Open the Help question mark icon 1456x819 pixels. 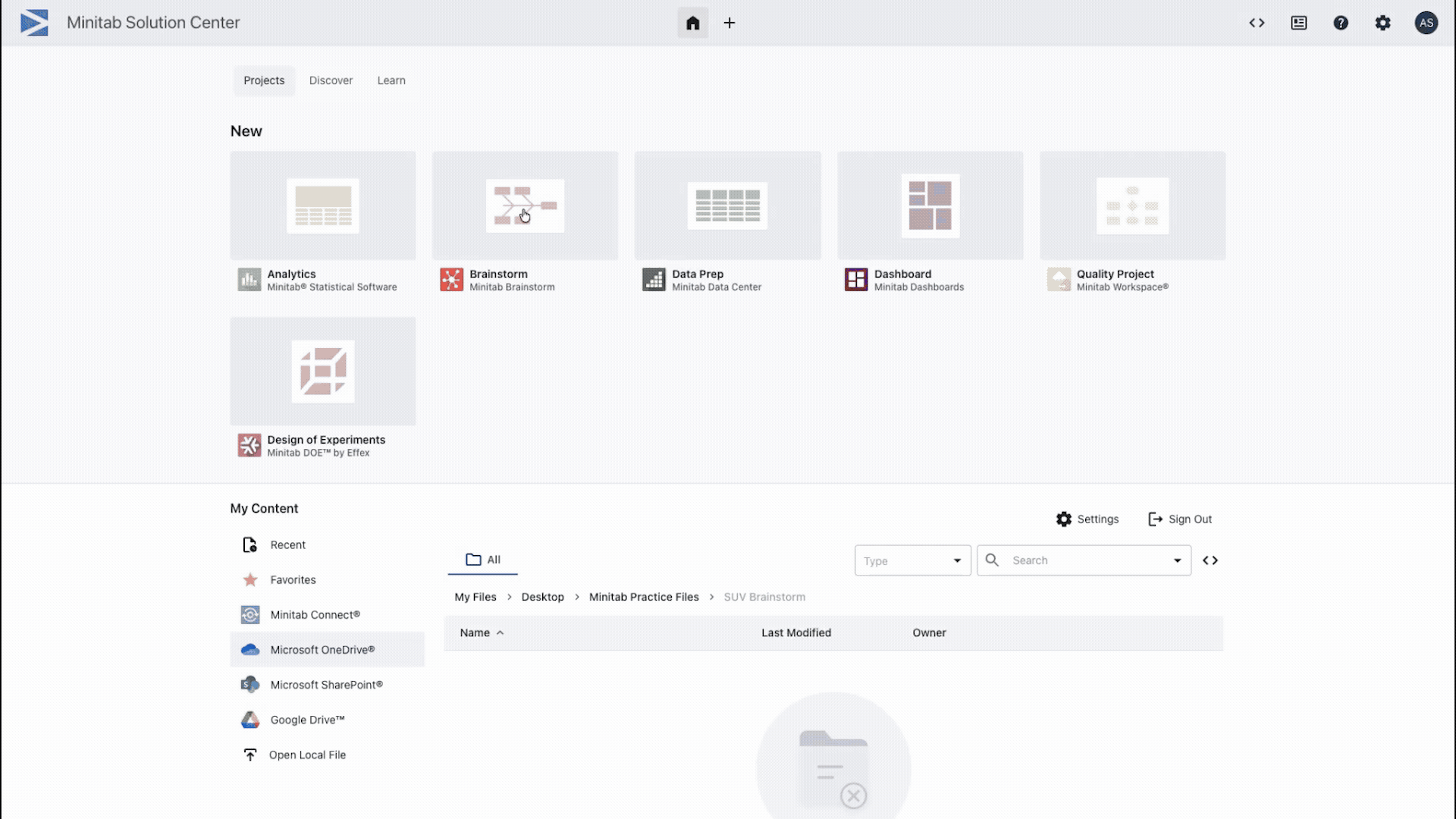tap(1341, 23)
